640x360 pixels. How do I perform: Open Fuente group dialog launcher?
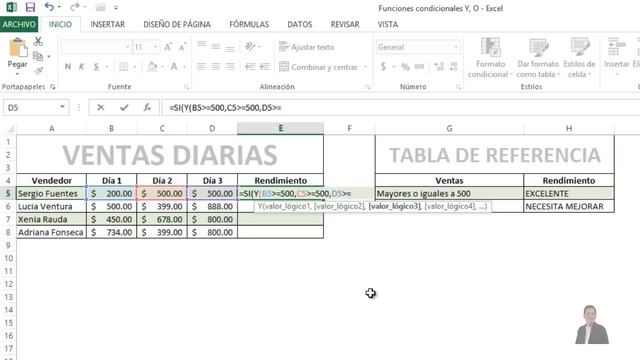coord(187,87)
